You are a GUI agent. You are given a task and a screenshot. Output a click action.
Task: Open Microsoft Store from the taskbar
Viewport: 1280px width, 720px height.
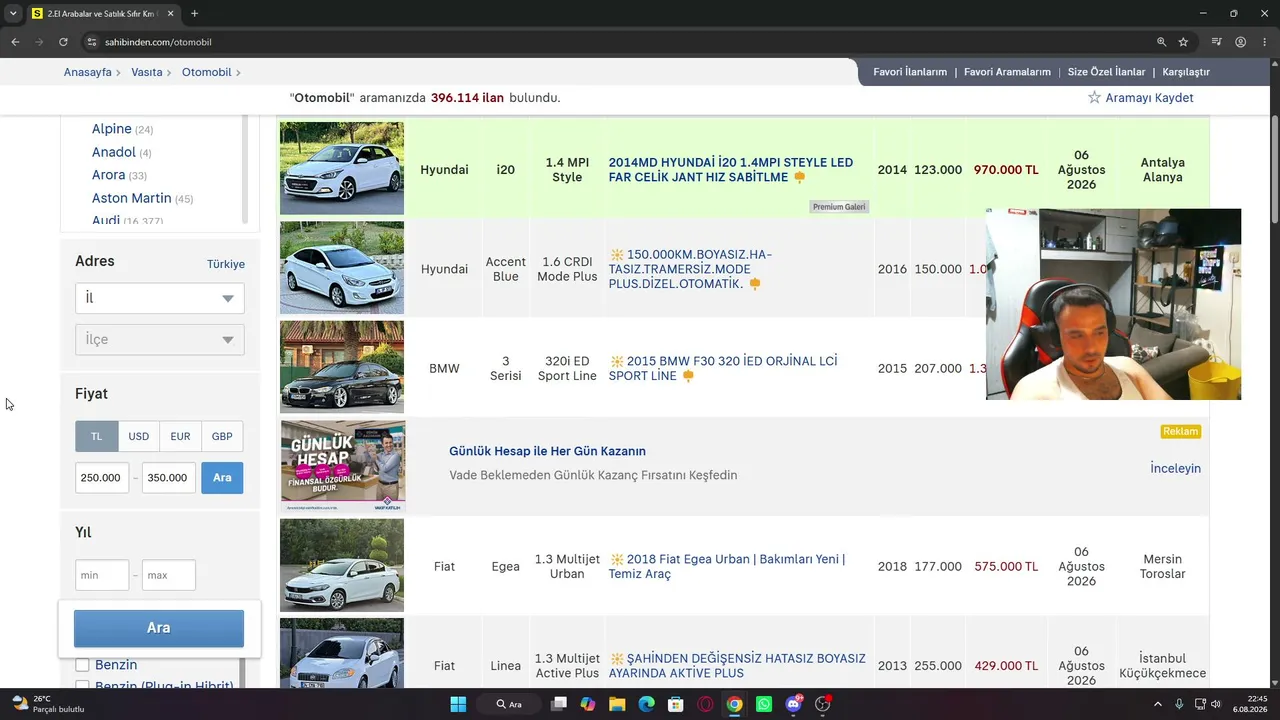pos(676,704)
